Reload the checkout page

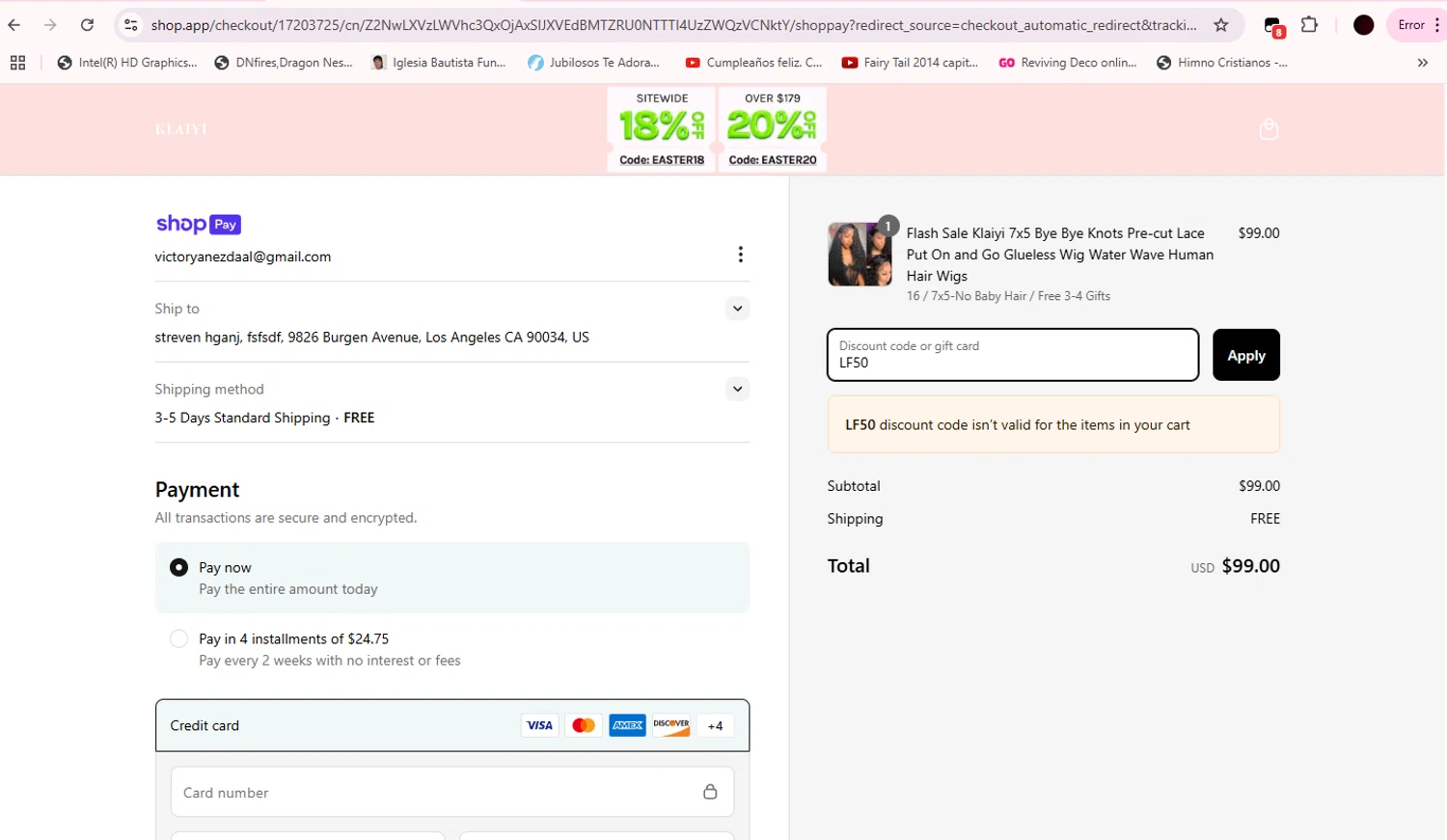[x=87, y=25]
